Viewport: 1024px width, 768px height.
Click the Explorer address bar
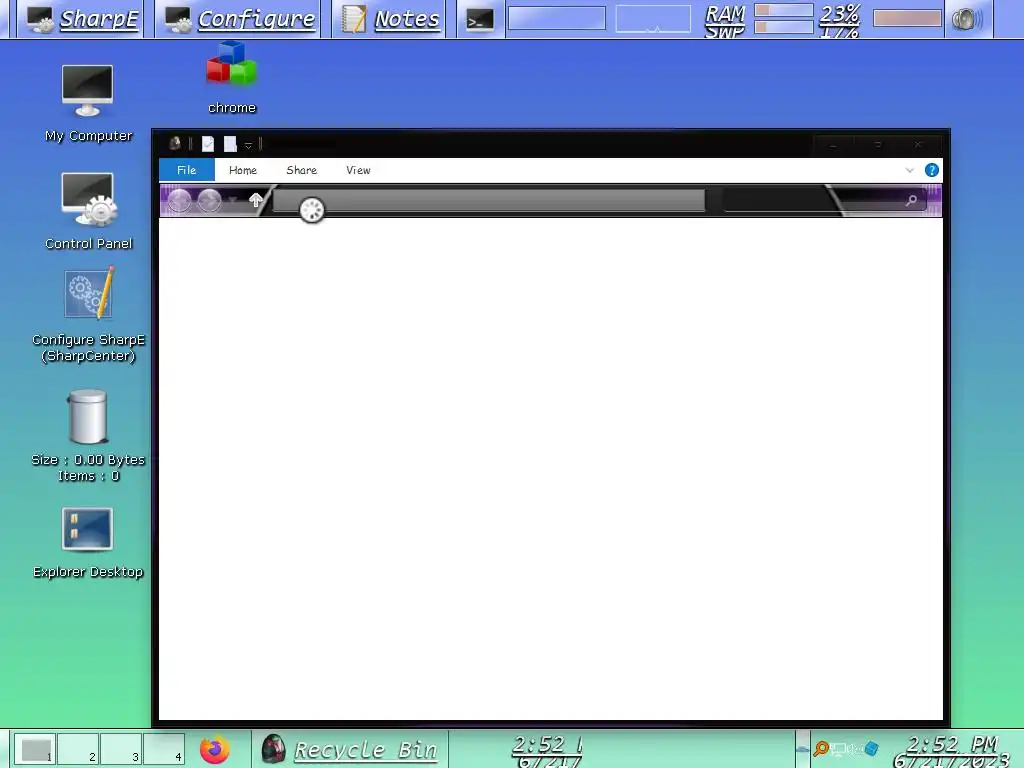(x=489, y=200)
